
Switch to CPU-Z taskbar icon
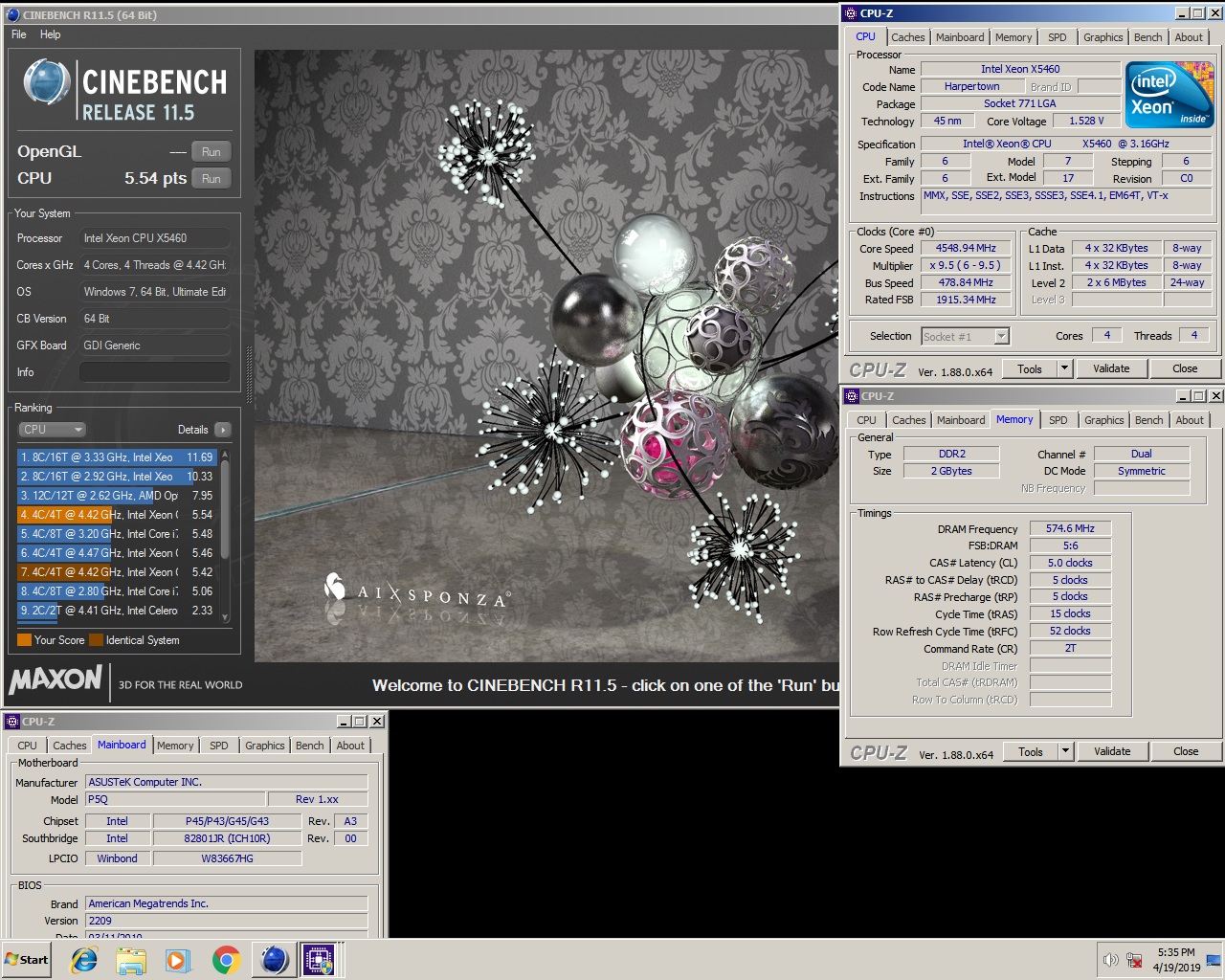(x=319, y=960)
